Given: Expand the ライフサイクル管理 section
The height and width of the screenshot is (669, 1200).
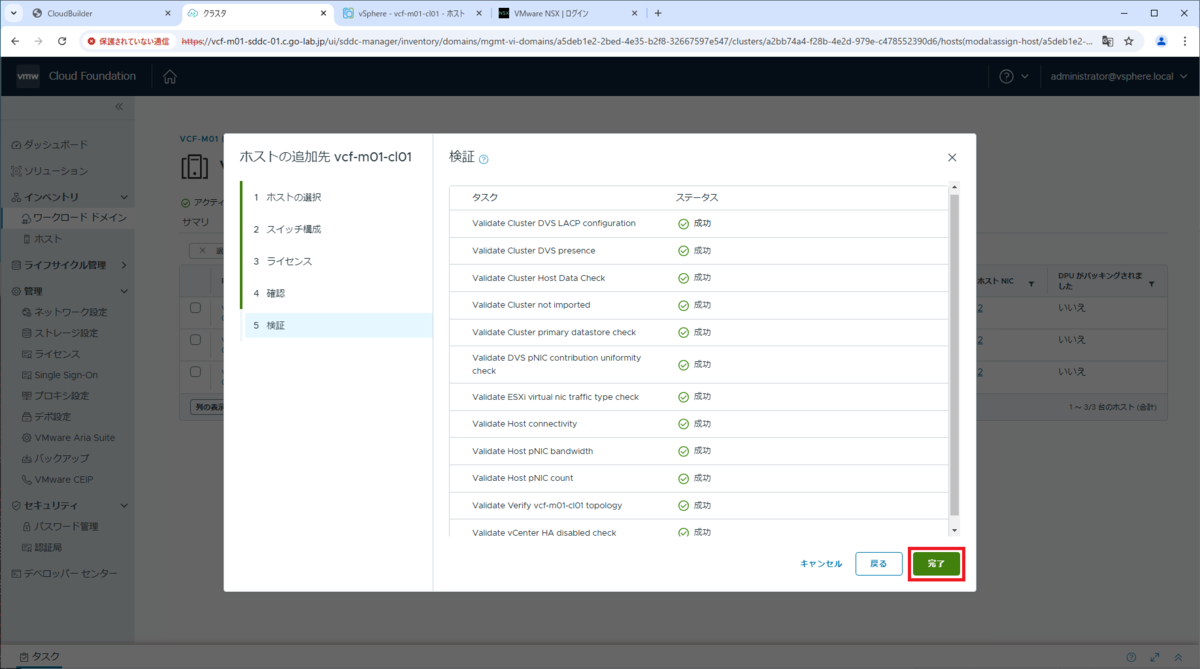Looking at the screenshot, I should 124,265.
